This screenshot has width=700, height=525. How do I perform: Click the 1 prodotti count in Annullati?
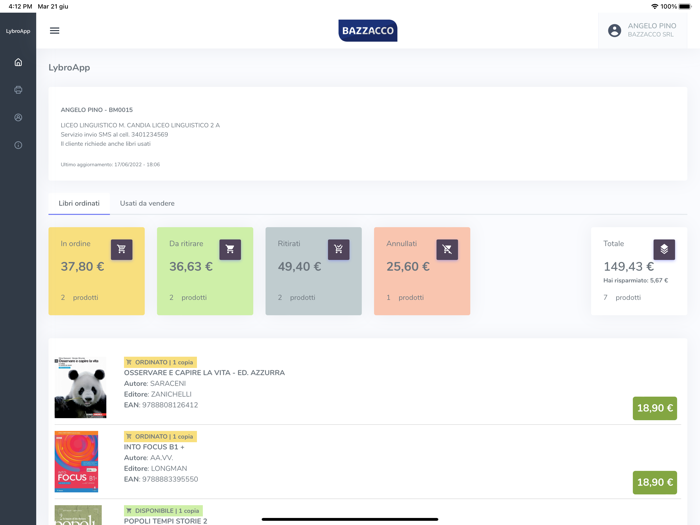[405, 297]
